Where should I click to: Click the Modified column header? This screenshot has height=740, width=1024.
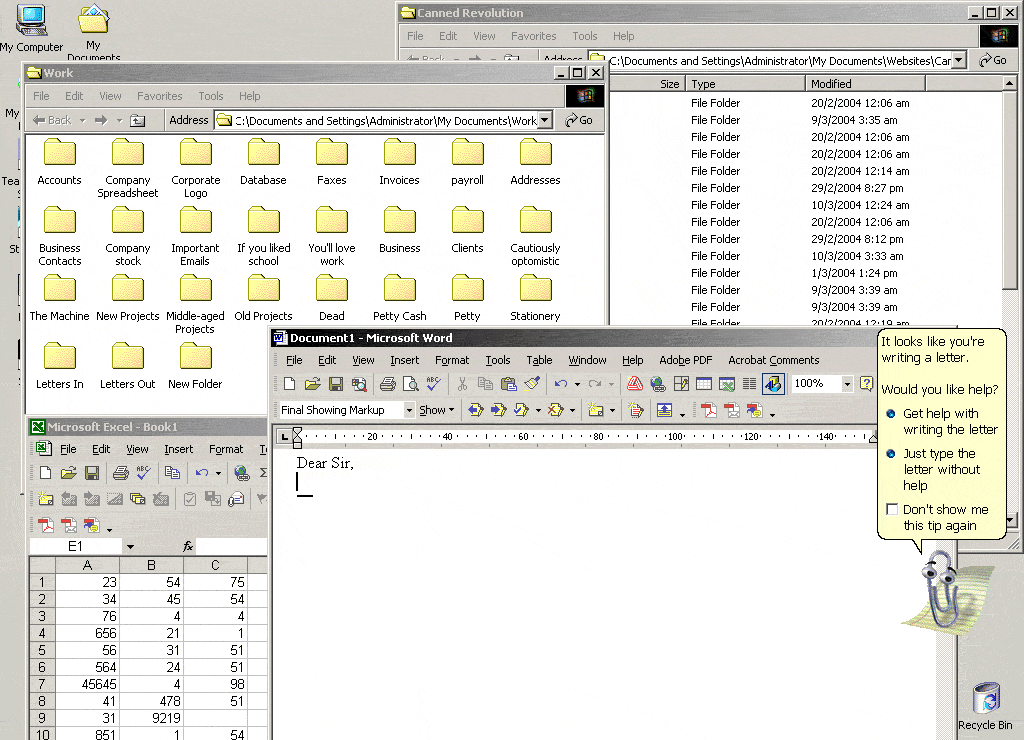tap(865, 84)
